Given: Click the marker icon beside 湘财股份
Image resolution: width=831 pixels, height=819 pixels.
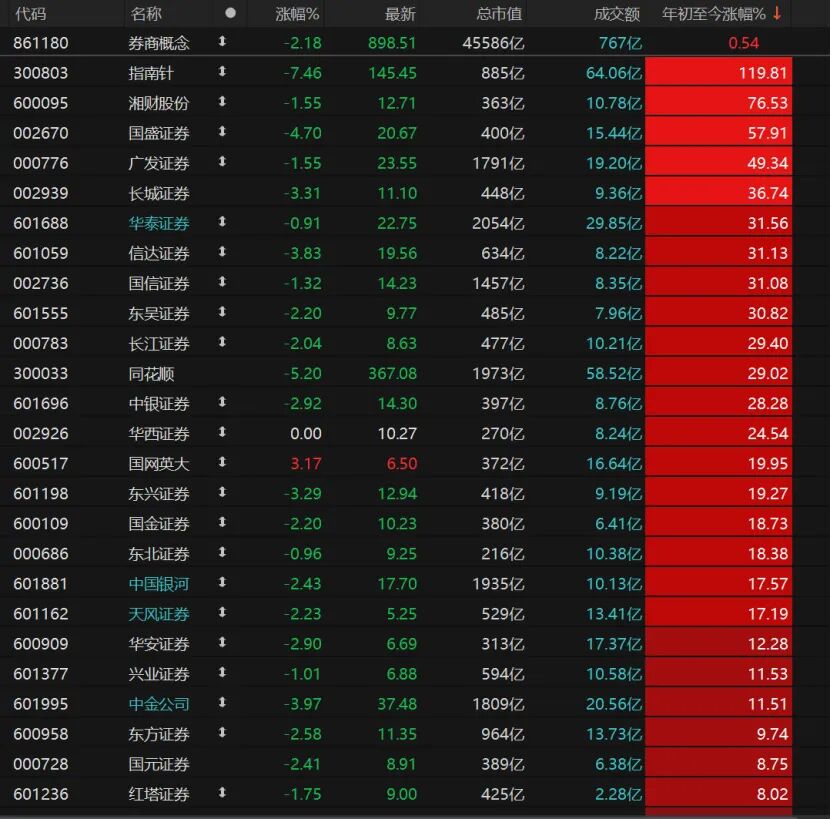Looking at the screenshot, I should point(222,102).
